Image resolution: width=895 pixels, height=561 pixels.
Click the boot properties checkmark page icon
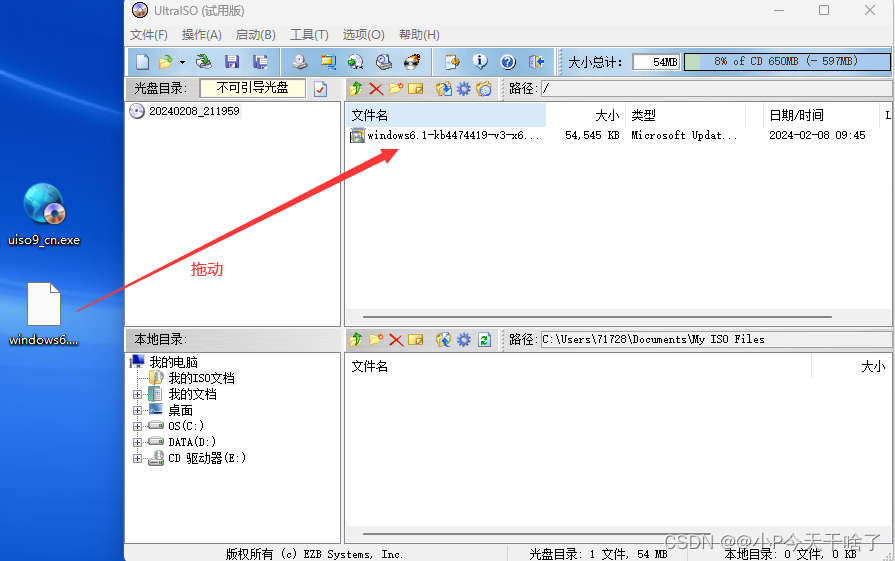point(321,88)
